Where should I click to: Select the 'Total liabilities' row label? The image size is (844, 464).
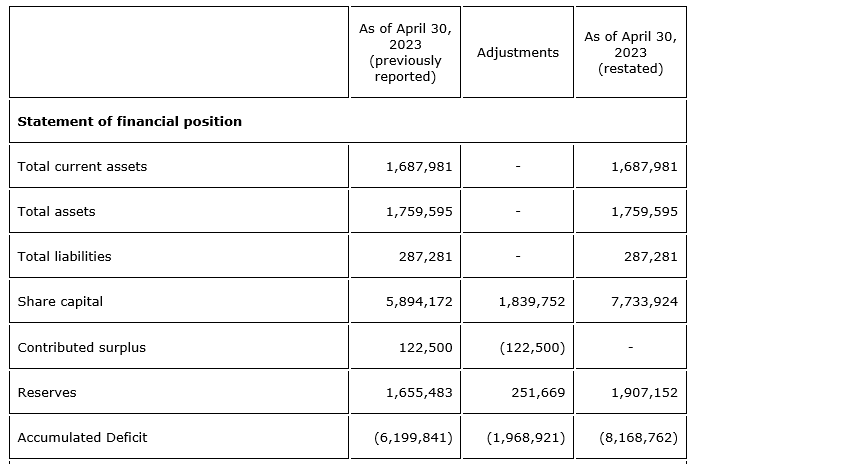(x=65, y=257)
